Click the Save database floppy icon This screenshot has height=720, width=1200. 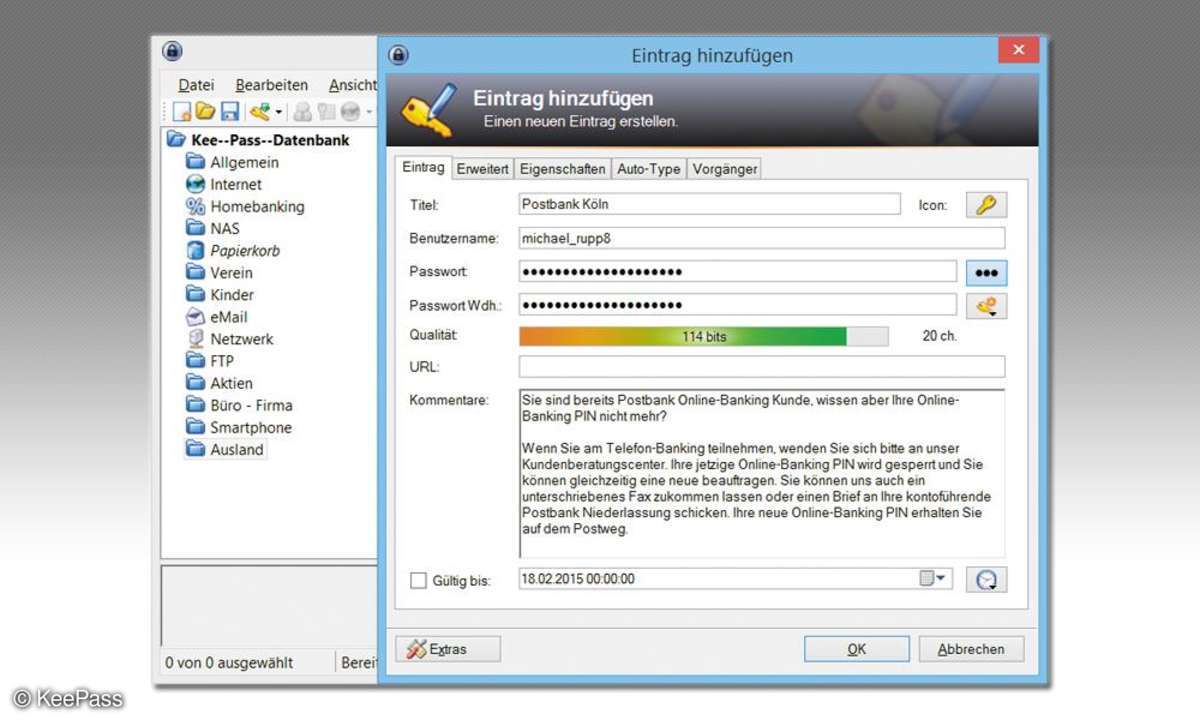tap(229, 112)
